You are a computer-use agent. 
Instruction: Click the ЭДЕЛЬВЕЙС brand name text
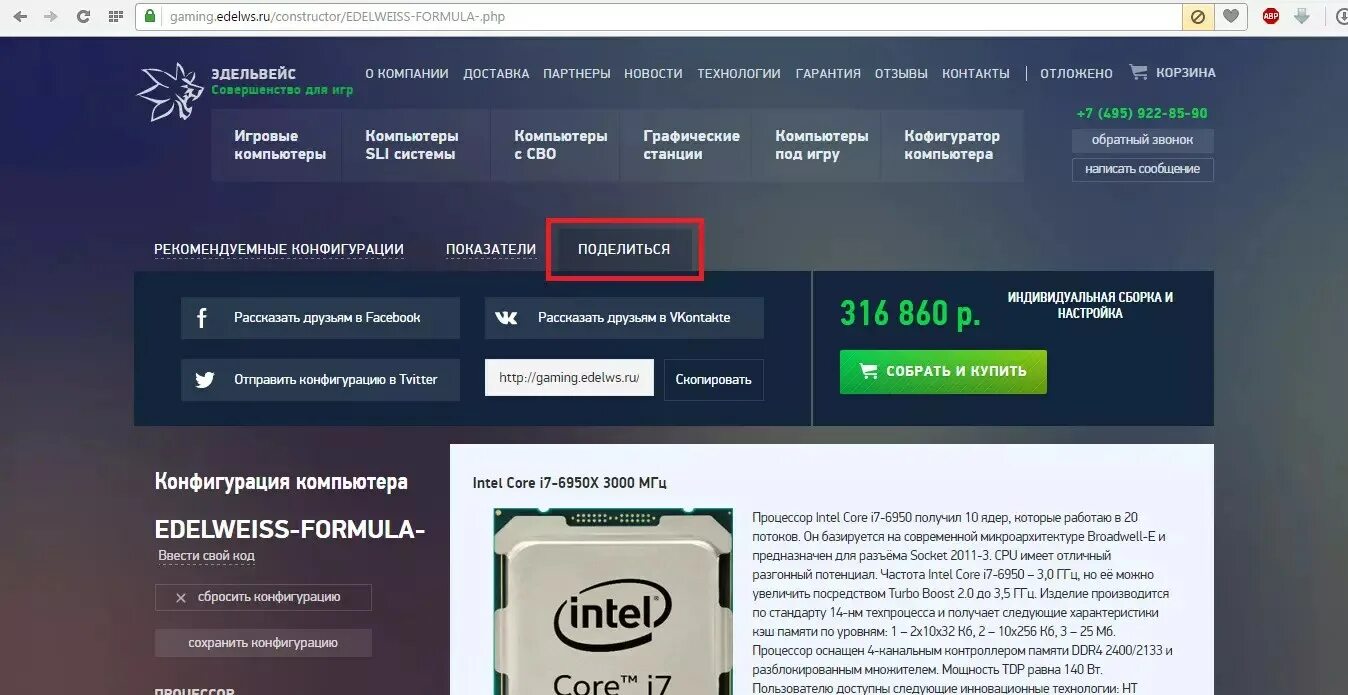pyautogui.click(x=254, y=74)
